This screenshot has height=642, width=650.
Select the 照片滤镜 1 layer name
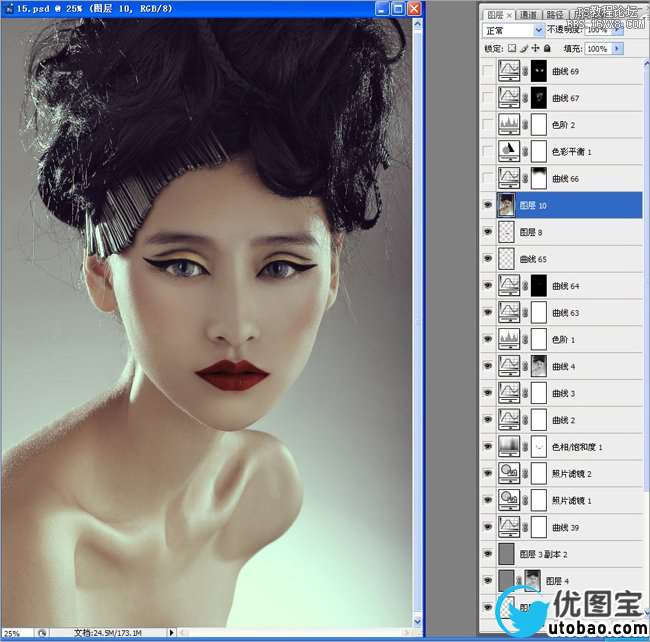[572, 501]
